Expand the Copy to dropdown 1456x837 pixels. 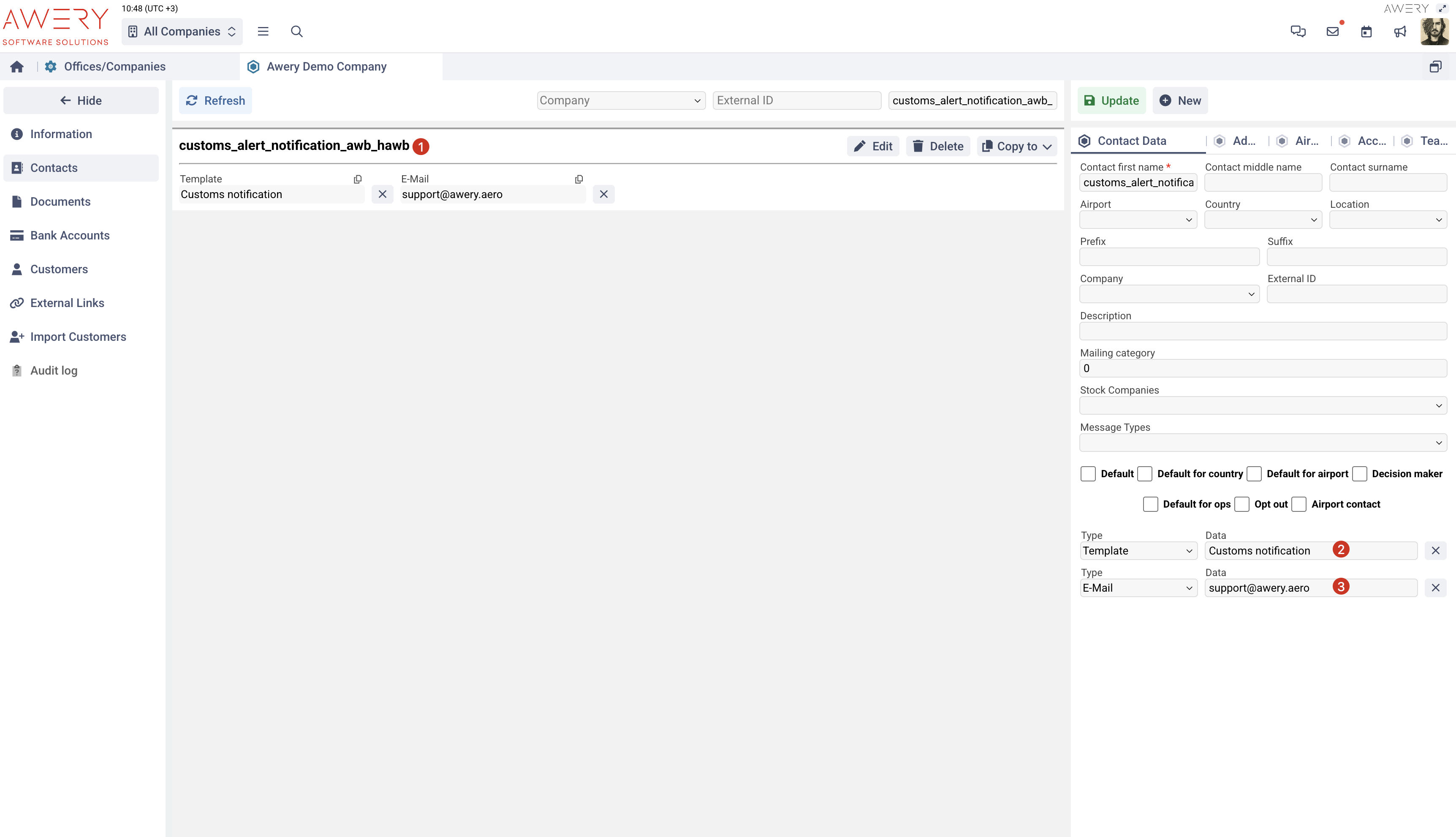point(1017,147)
